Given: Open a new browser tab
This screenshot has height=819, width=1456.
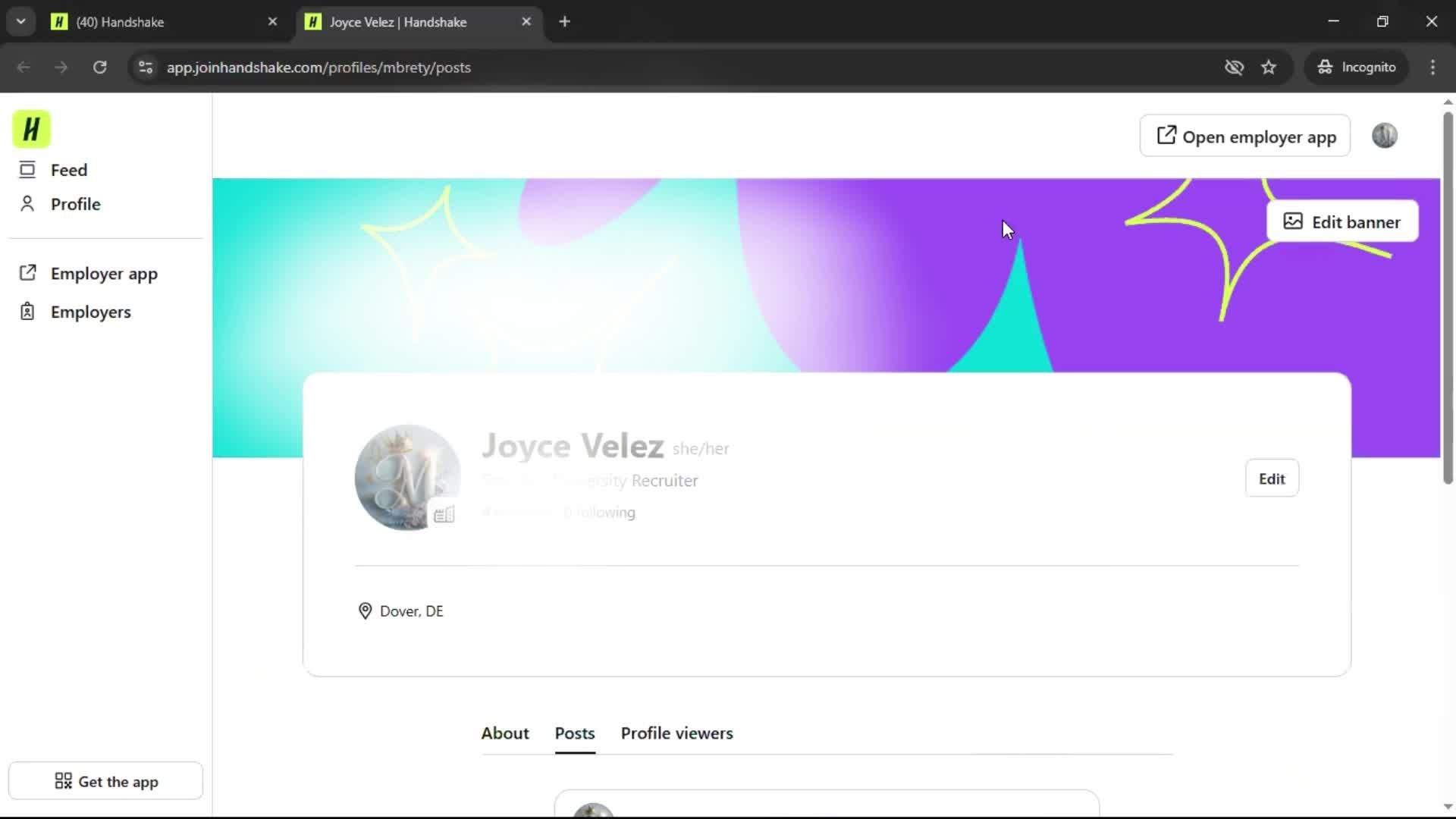Looking at the screenshot, I should pos(564,22).
